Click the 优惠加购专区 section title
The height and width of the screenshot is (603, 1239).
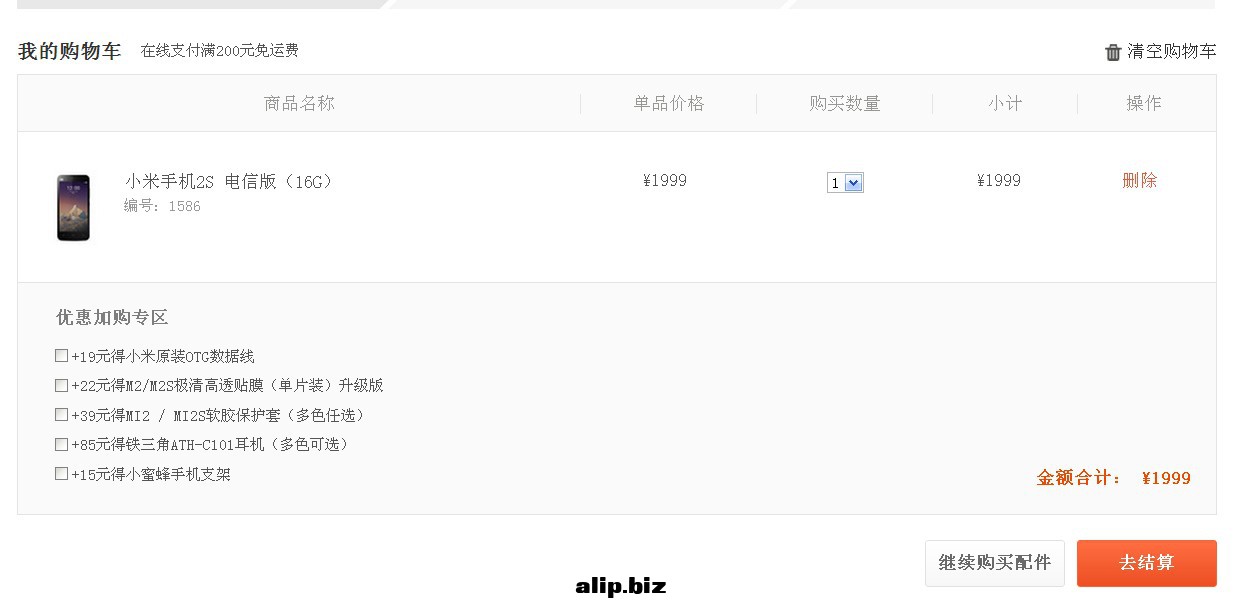(x=112, y=317)
